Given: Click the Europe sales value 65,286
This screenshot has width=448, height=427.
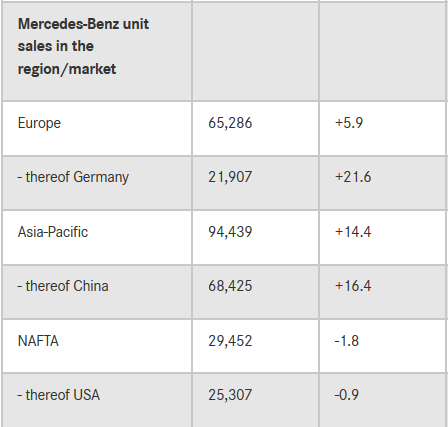Looking at the screenshot, I should (x=230, y=123).
